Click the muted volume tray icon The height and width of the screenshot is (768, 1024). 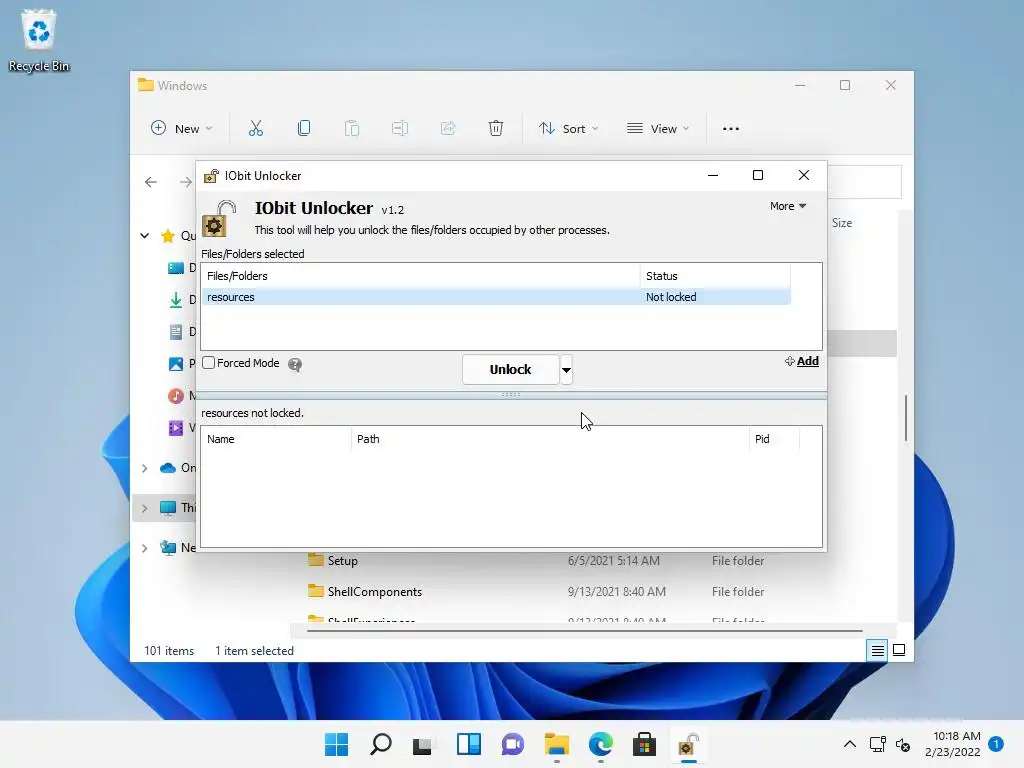pos(903,744)
